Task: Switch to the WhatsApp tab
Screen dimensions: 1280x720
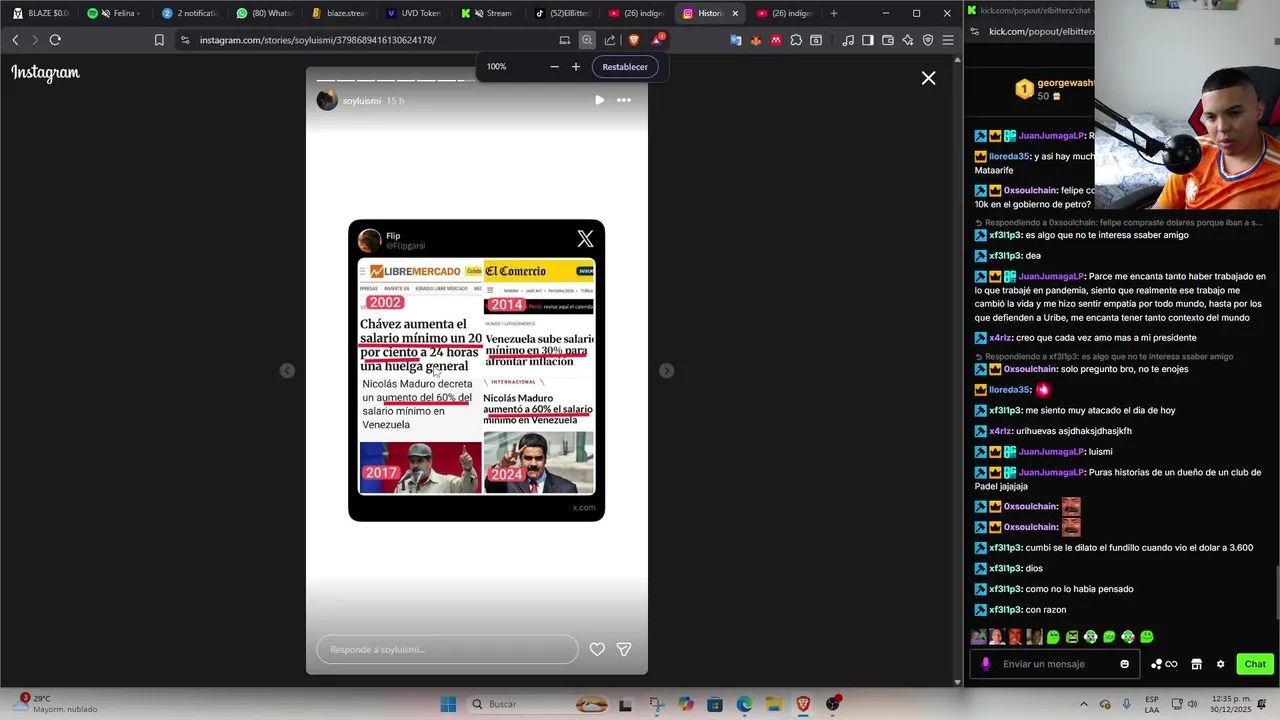Action: [x=265, y=13]
